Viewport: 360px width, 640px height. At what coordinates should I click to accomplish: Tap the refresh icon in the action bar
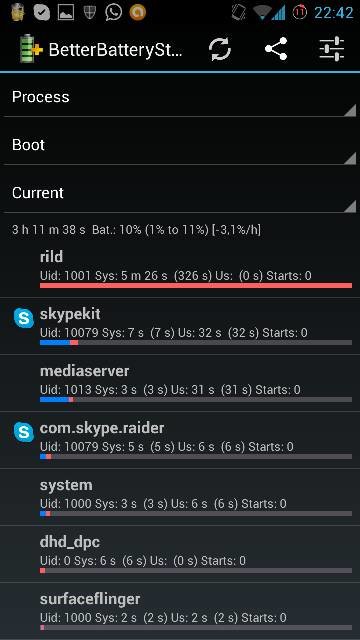coord(220,49)
